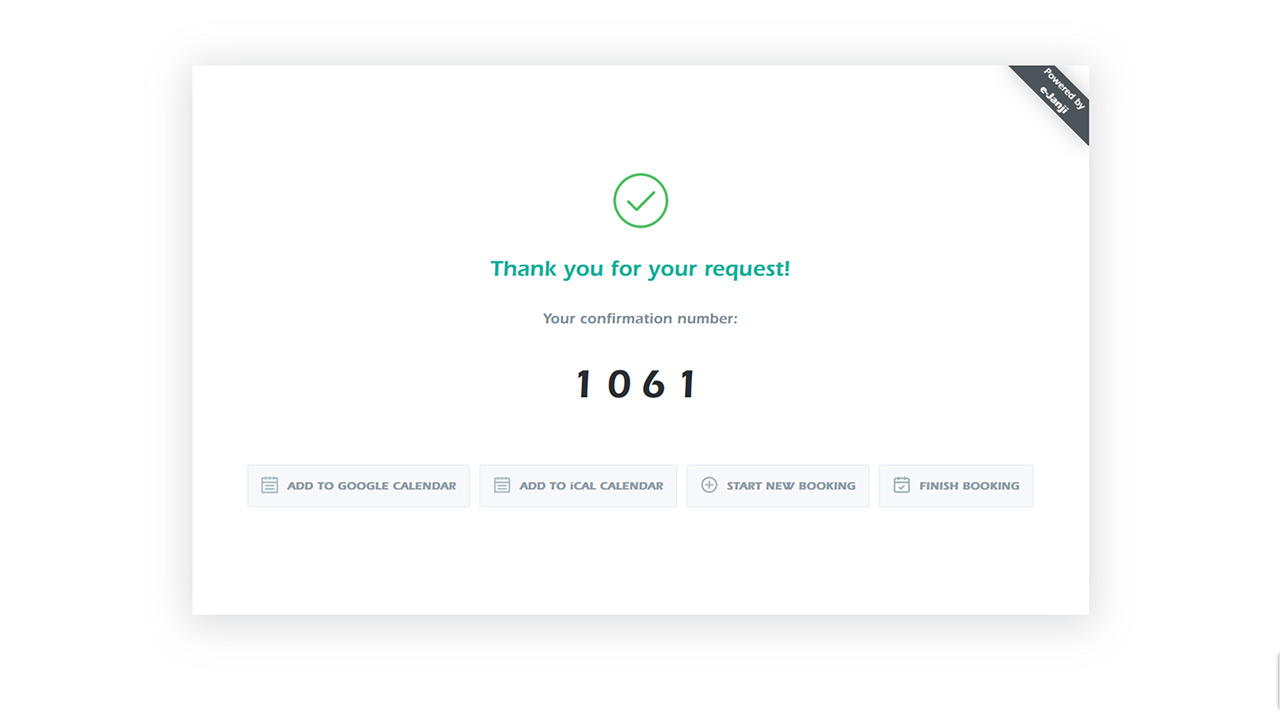This screenshot has width=1280, height=720.
Task: Click the green success checkmark icon
Action: [640, 201]
